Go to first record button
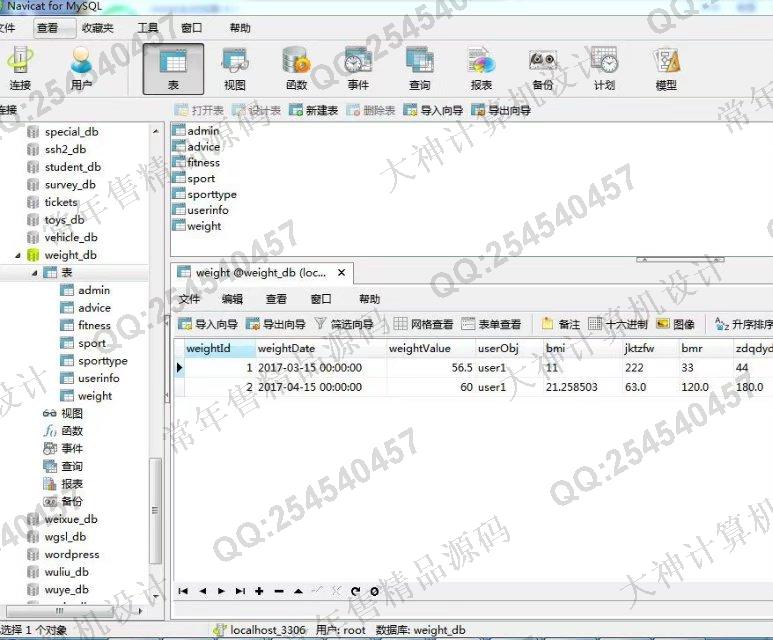 (x=183, y=591)
